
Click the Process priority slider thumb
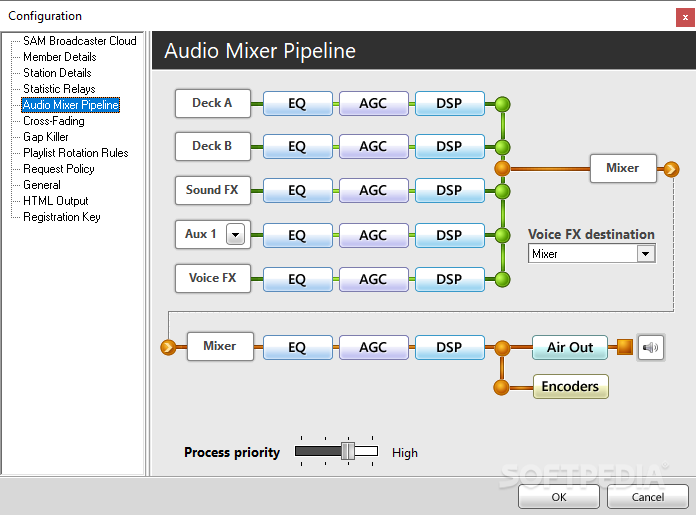pos(348,451)
